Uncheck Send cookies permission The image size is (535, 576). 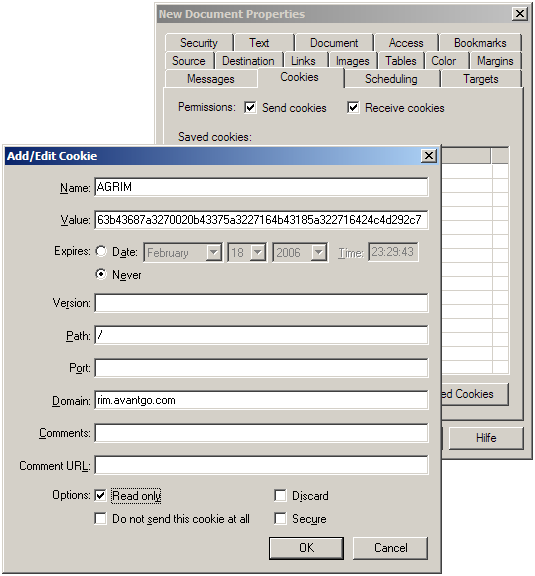[x=250, y=108]
